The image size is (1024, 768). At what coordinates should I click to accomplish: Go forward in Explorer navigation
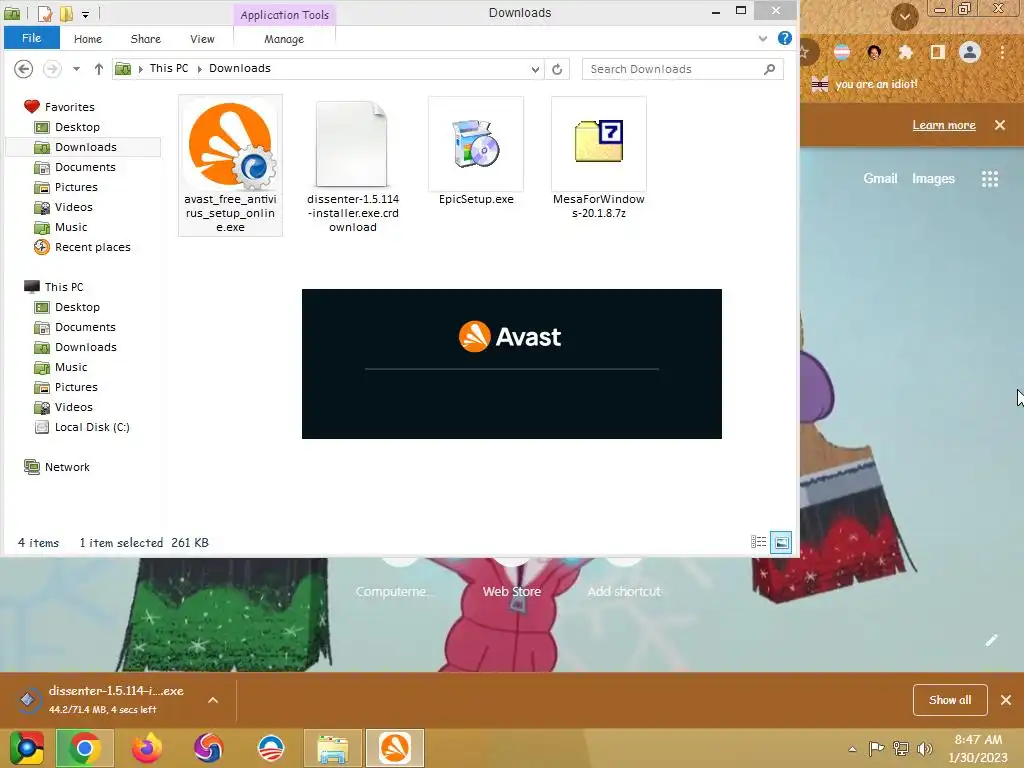click(x=52, y=69)
